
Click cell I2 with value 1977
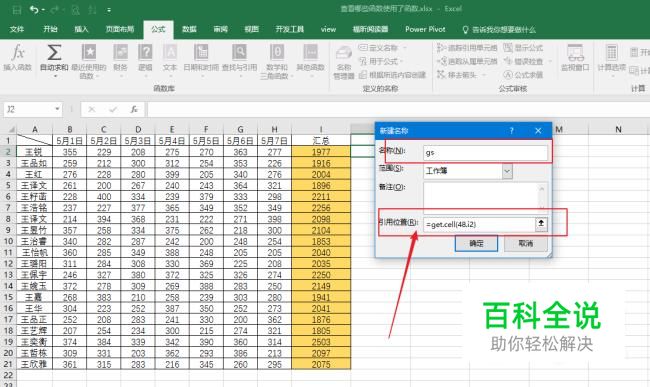(321, 152)
